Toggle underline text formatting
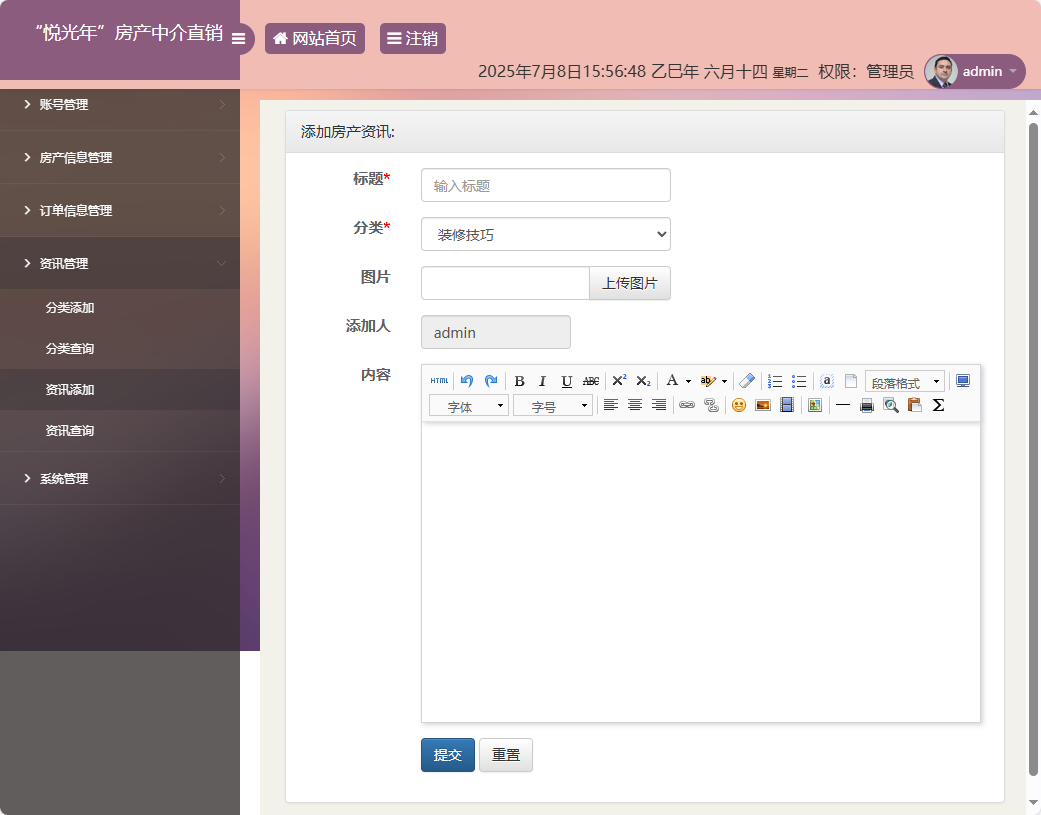1041x815 pixels. pyautogui.click(x=565, y=381)
